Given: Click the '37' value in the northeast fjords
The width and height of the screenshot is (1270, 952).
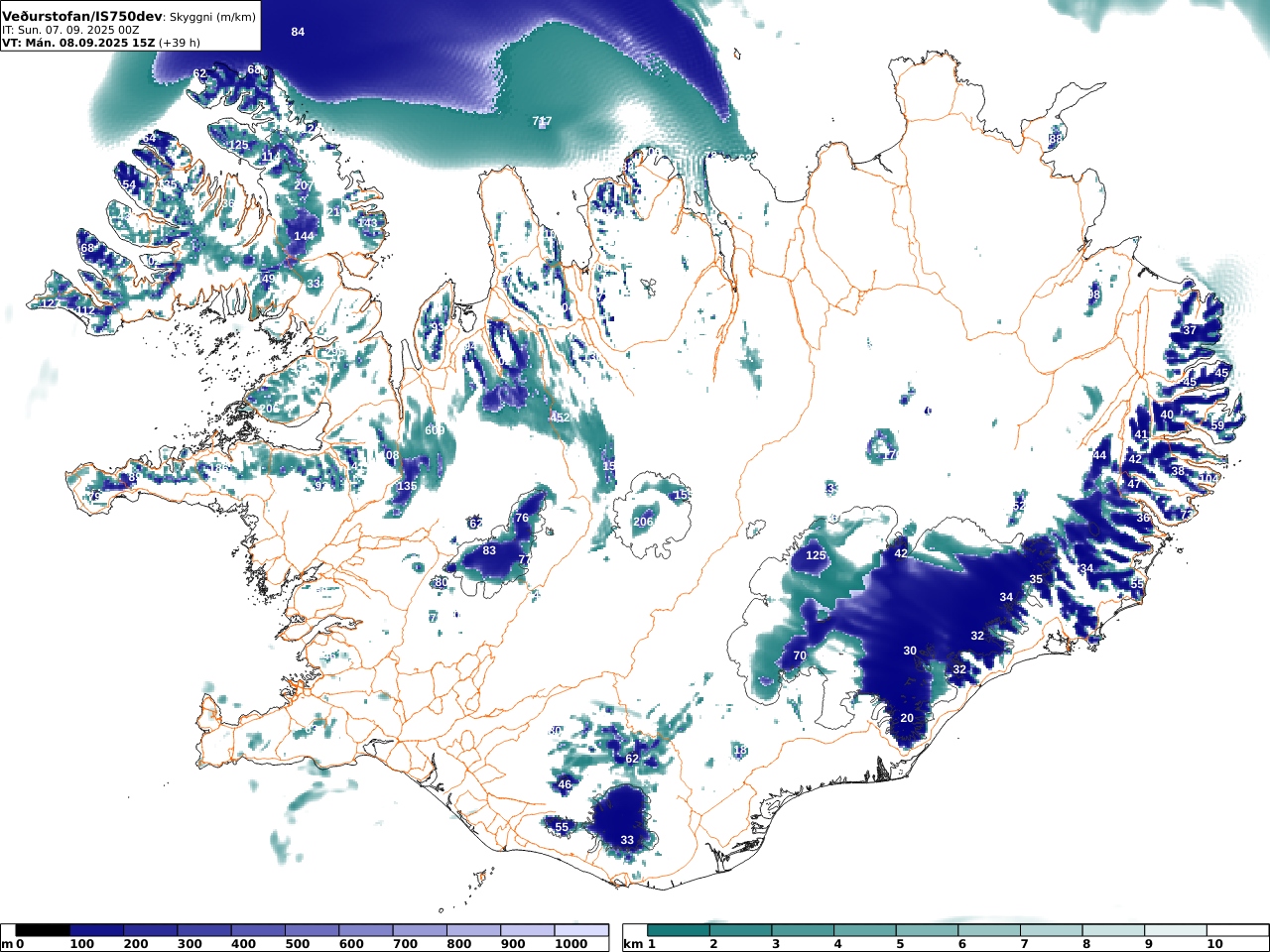Looking at the screenshot, I should [x=1190, y=330].
